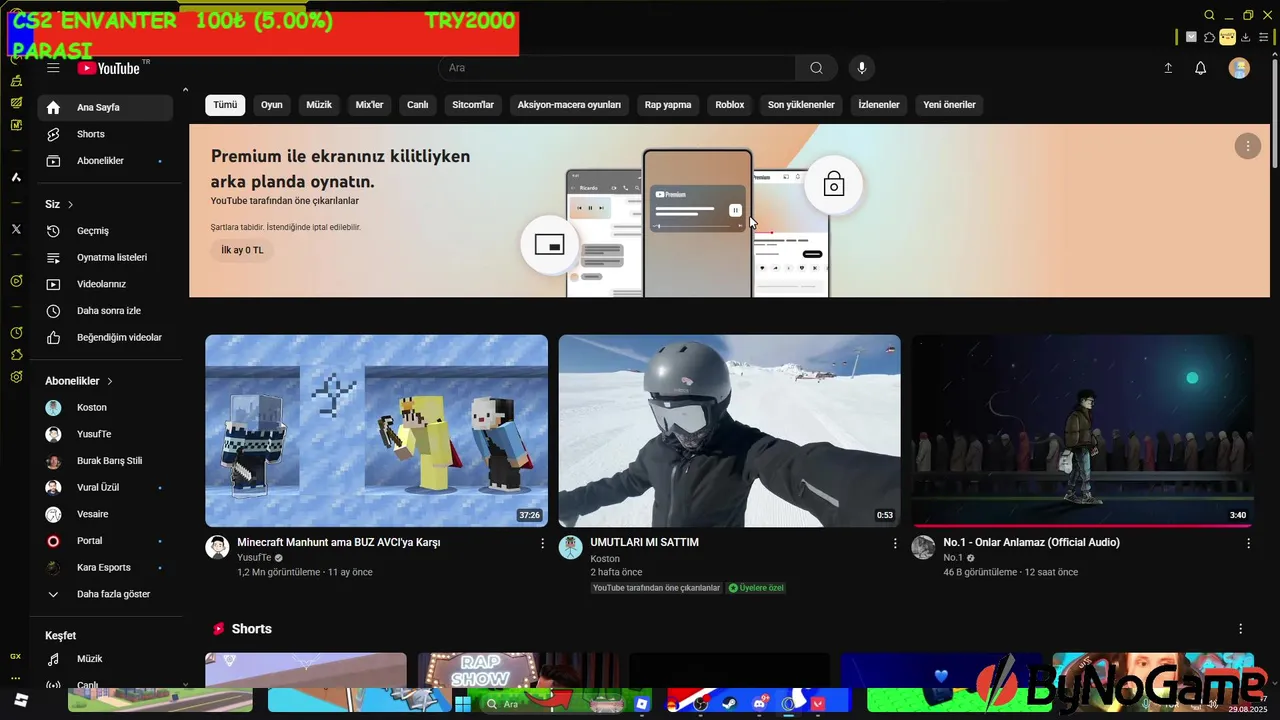Click the page vertical scrollbar thumb
Screen dimensions: 1280x720
[x=1274, y=112]
